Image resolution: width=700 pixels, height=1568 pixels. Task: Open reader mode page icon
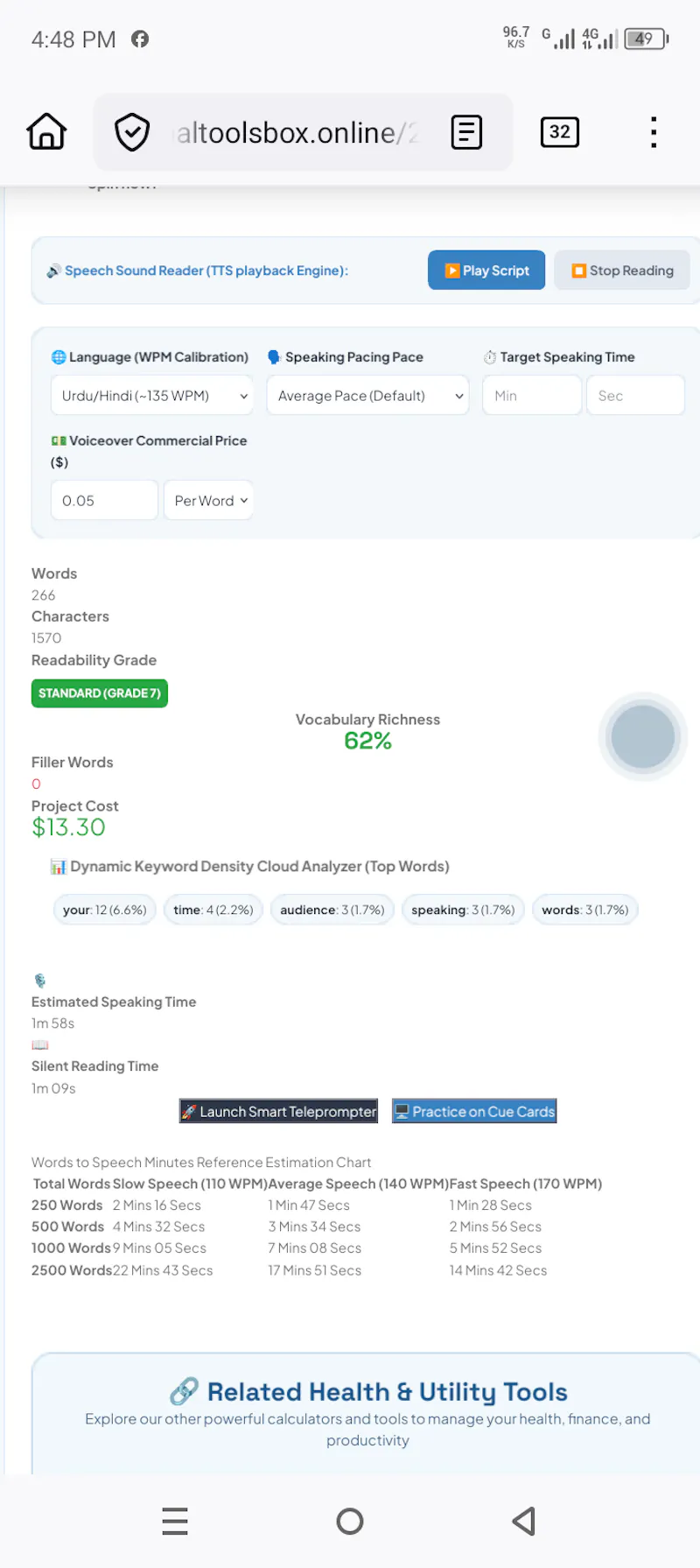[x=466, y=132]
